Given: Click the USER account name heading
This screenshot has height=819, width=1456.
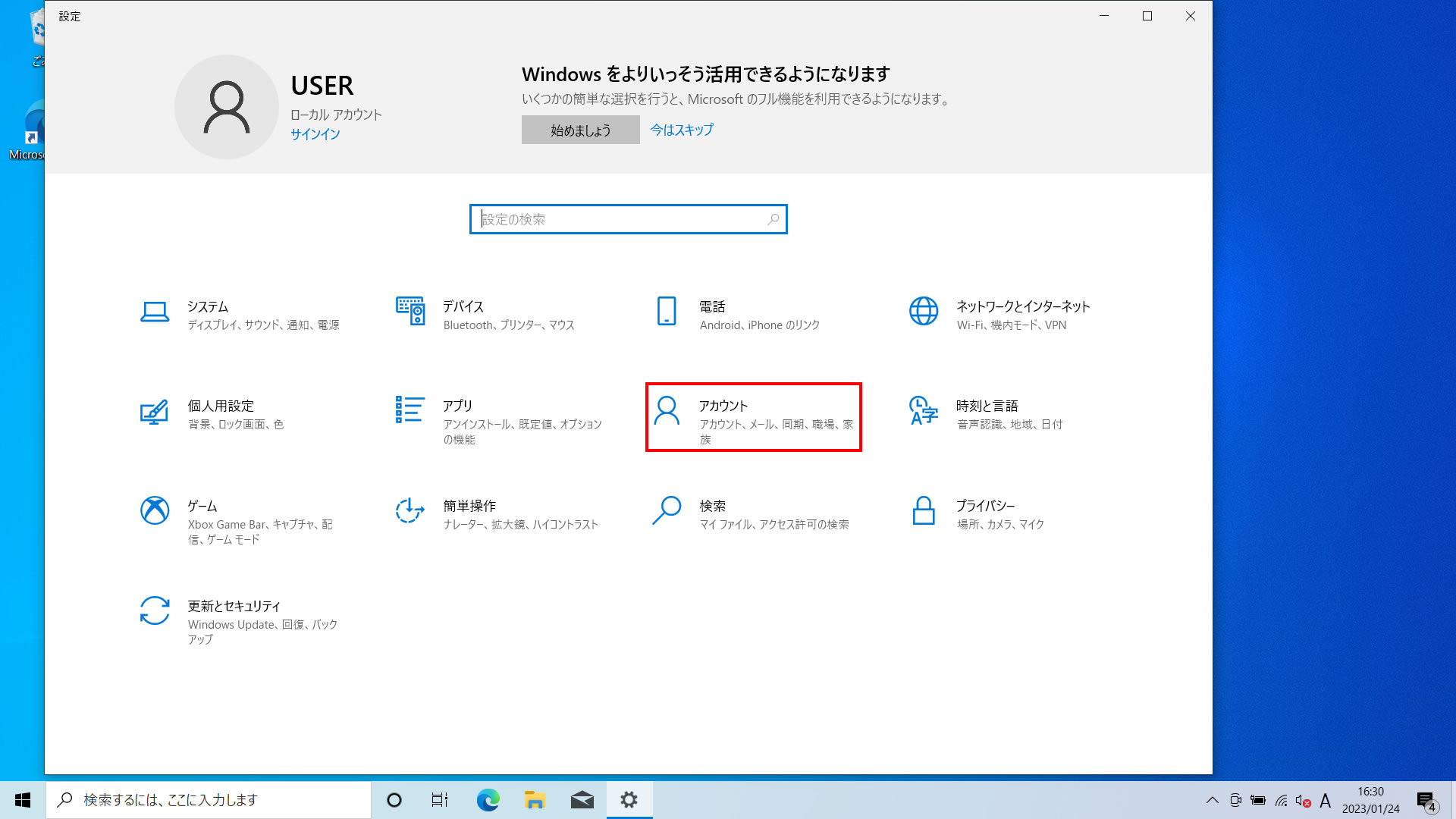Looking at the screenshot, I should [322, 86].
